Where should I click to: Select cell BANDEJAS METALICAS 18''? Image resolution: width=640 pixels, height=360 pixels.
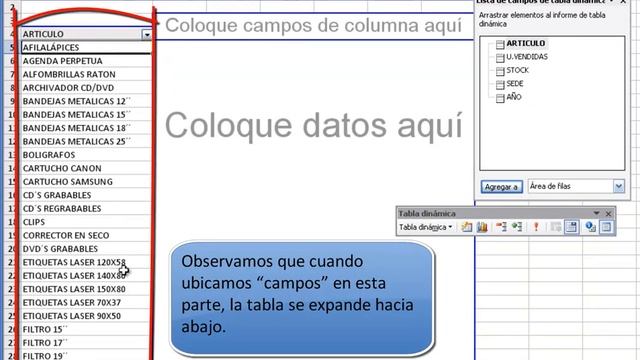point(86,128)
